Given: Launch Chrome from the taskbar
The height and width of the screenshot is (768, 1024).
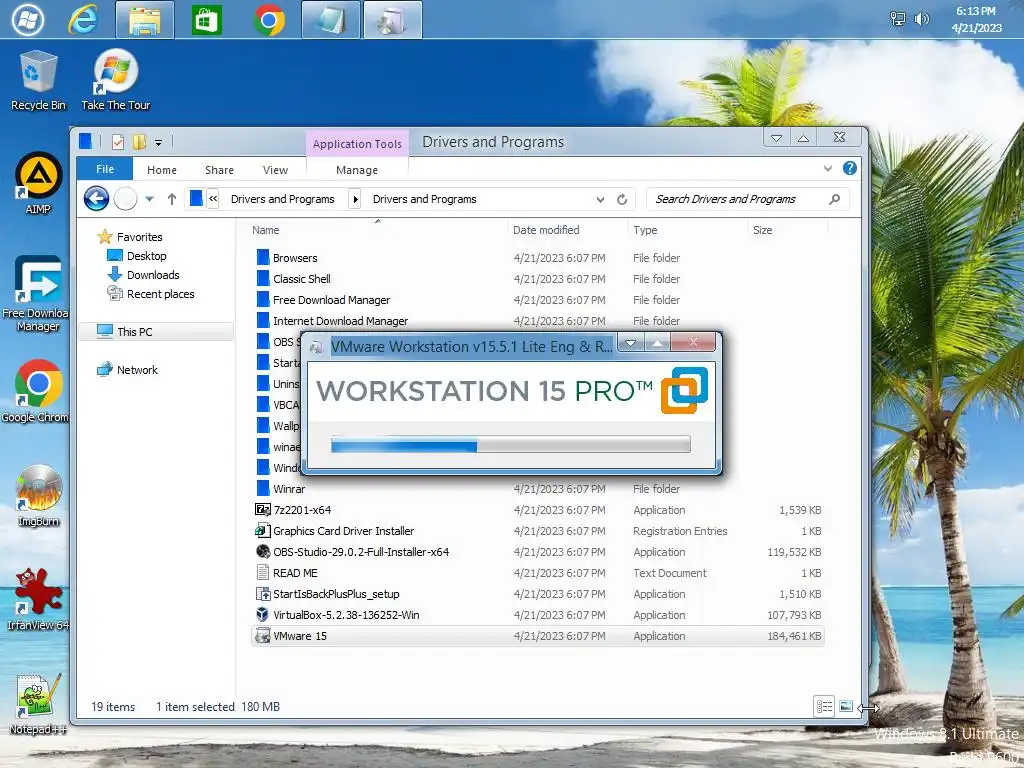Looking at the screenshot, I should (x=269, y=20).
